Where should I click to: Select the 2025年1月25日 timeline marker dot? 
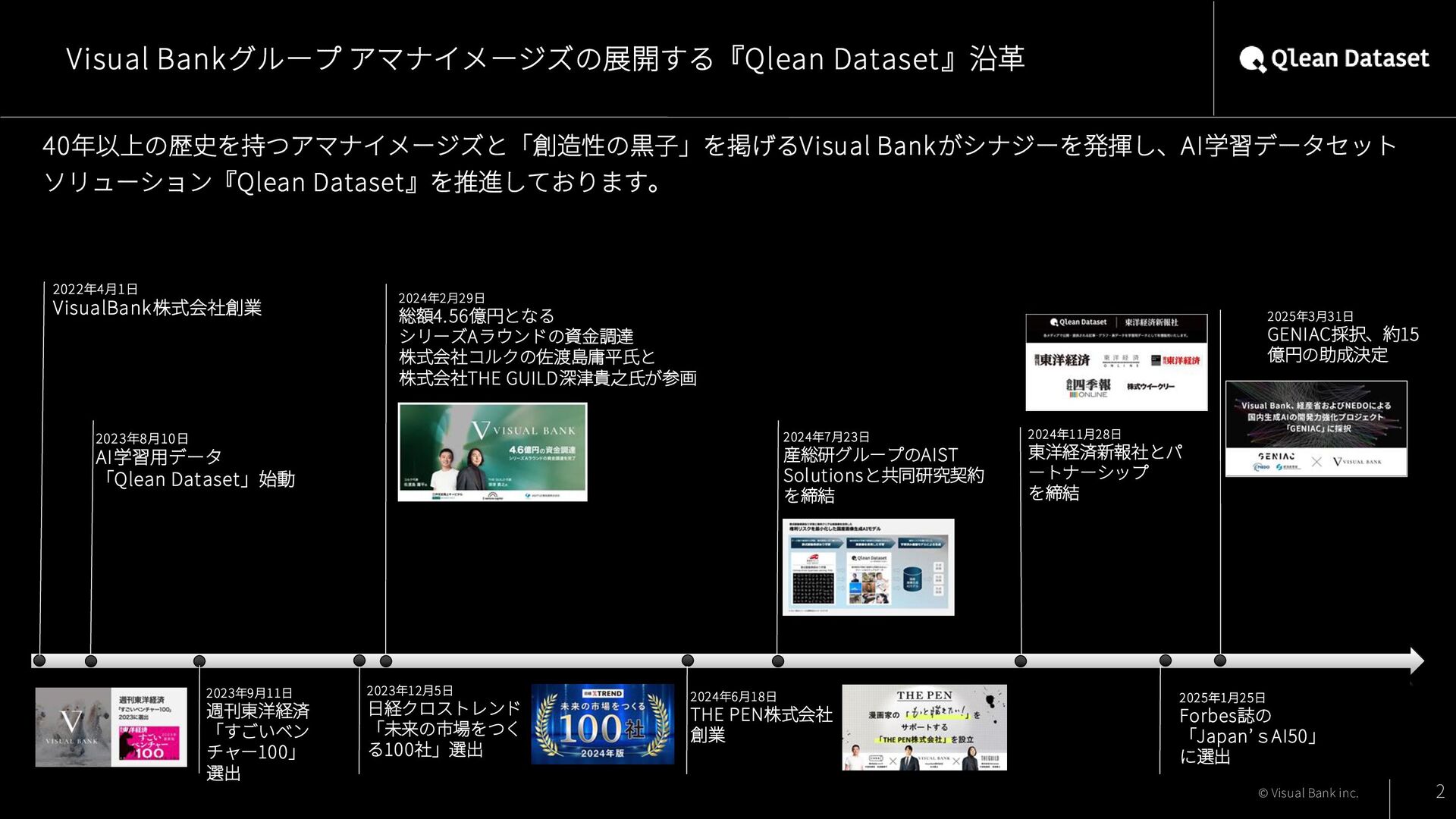[x=1166, y=661]
